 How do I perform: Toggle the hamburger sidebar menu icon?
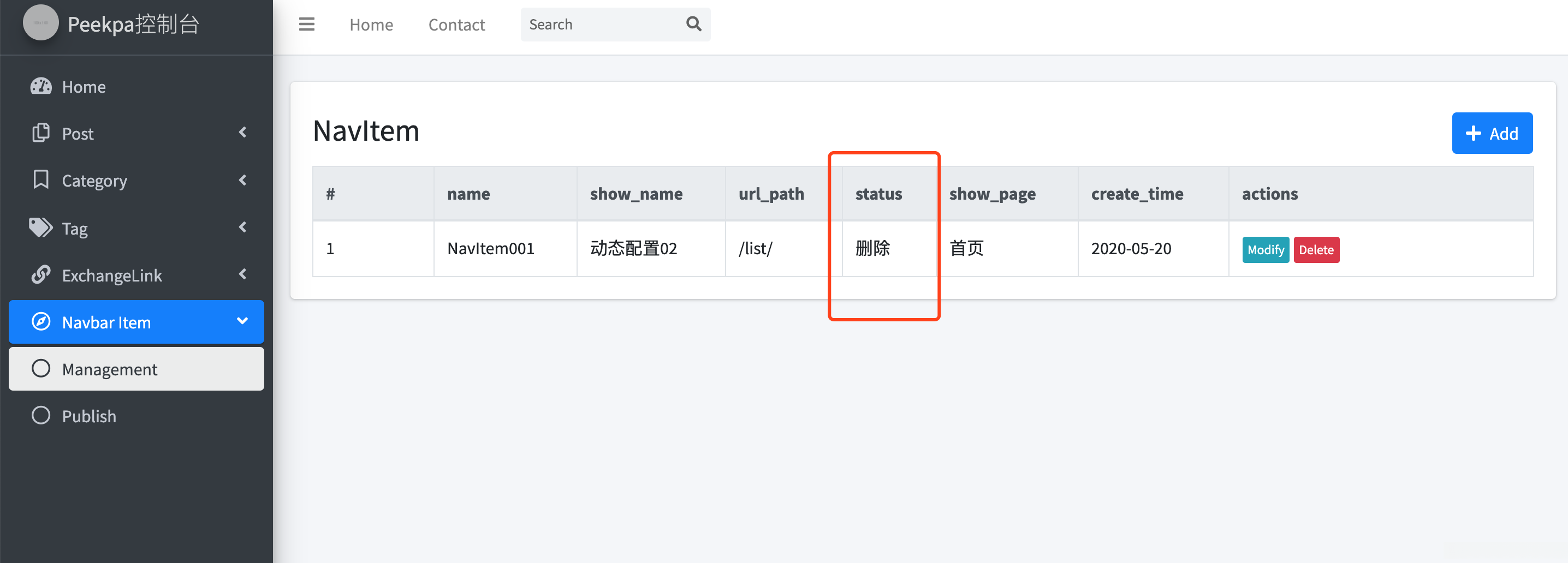coord(306,25)
